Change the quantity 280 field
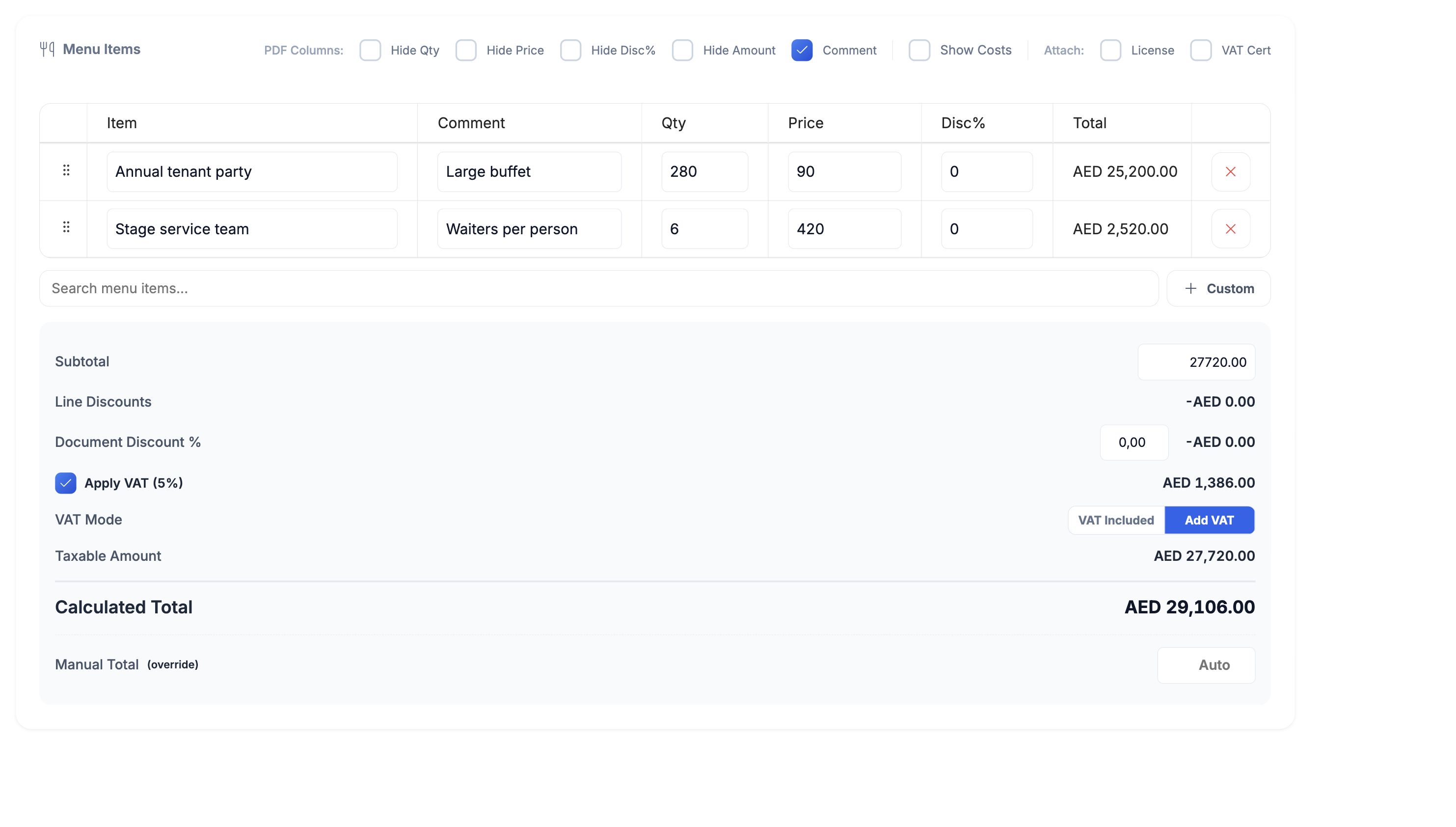This screenshot has width=1456, height=827. click(704, 171)
